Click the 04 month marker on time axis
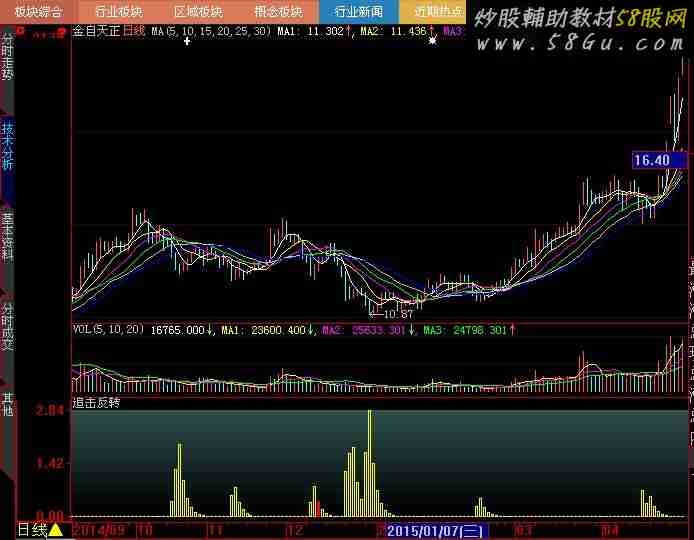The height and width of the screenshot is (540, 694). (609, 530)
